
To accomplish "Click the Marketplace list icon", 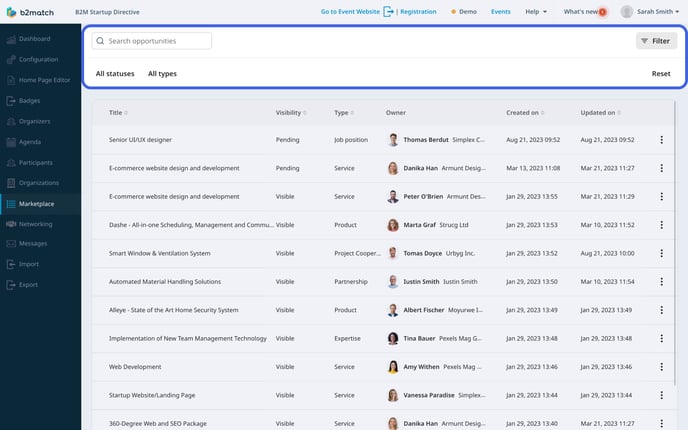I will 11,204.
